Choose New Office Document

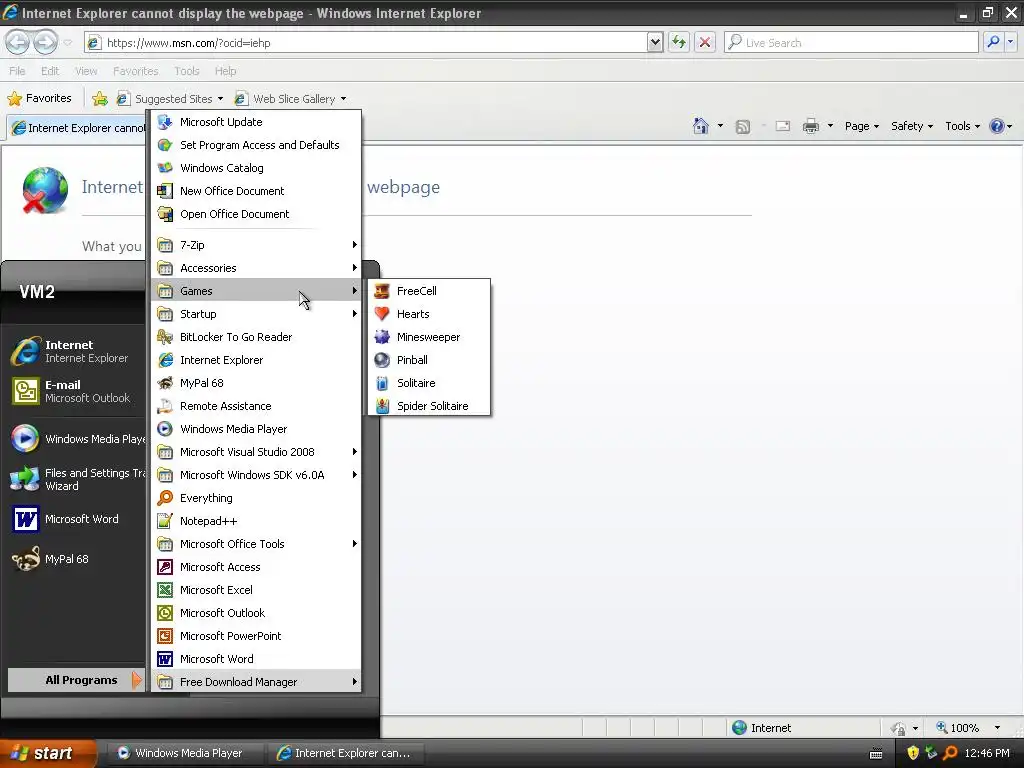pos(256,191)
